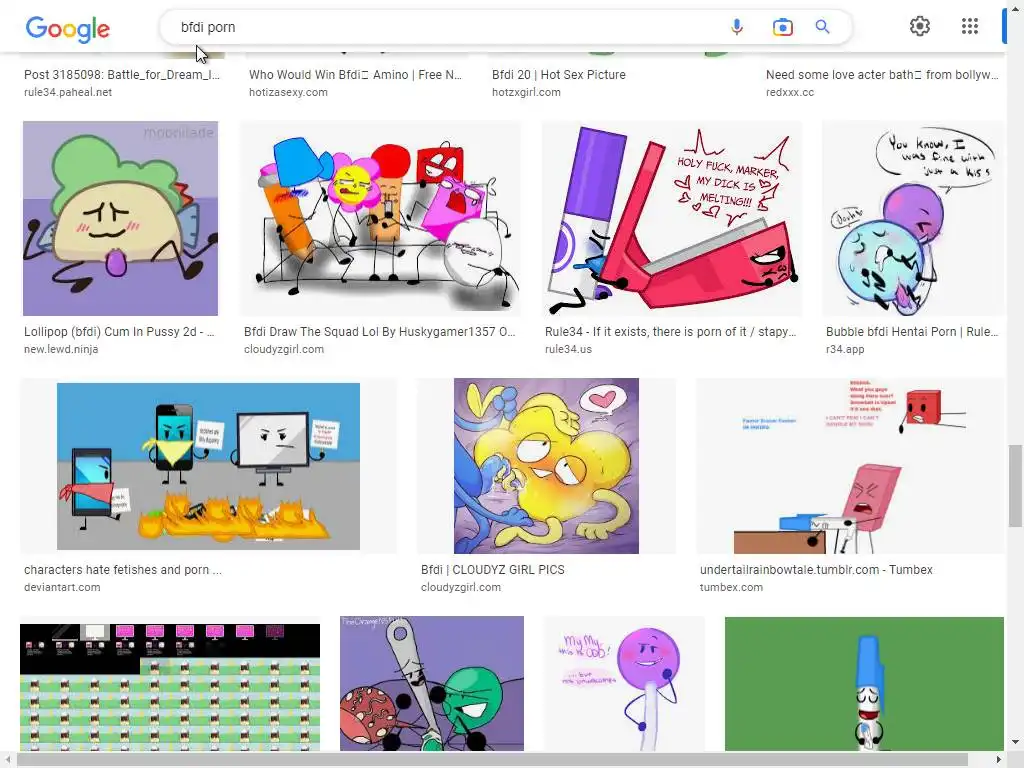Open 'Need some love acter bath' result
Image resolution: width=1024 pixels, height=768 pixels.
882,74
